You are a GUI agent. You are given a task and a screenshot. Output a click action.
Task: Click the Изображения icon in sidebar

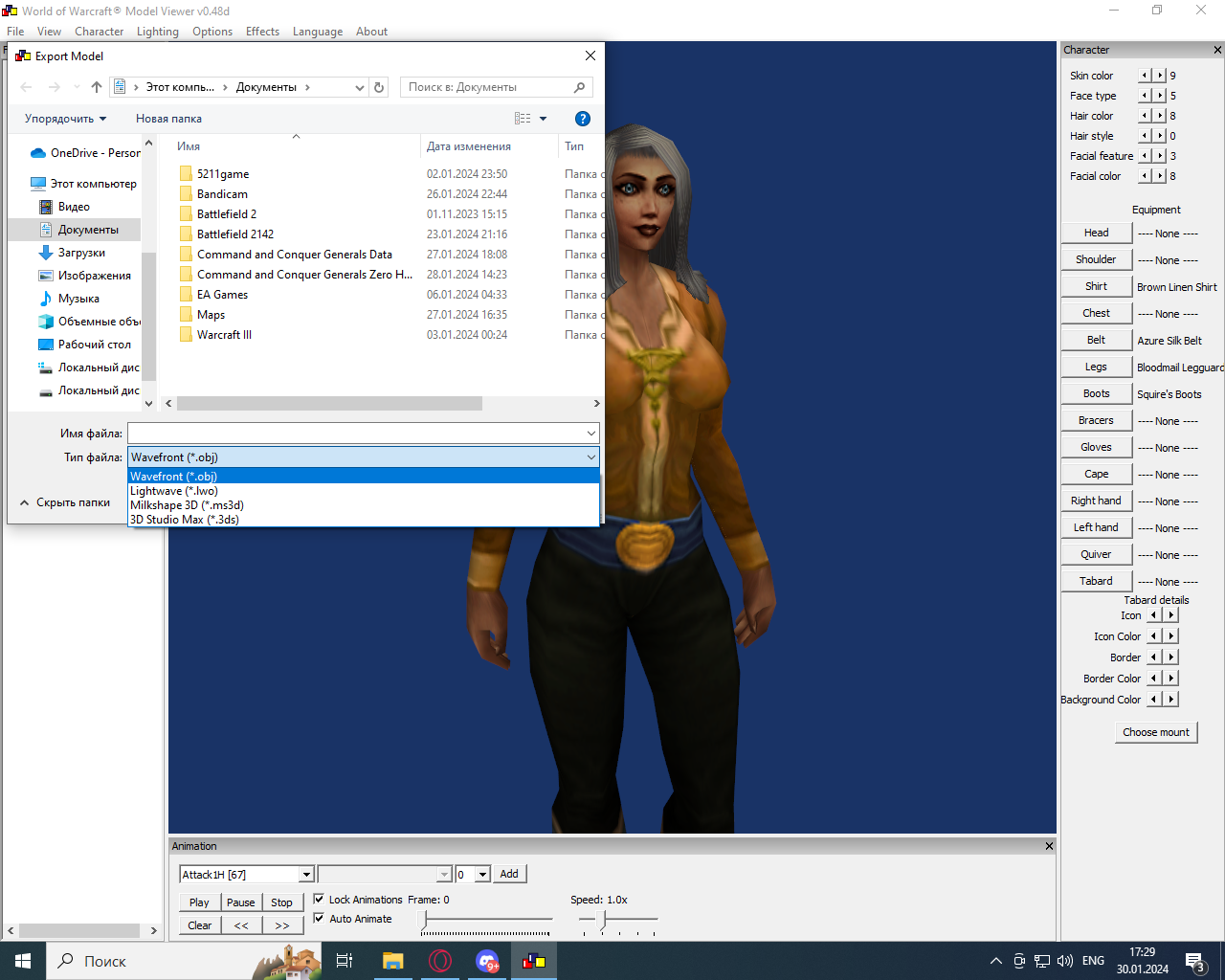tap(46, 276)
